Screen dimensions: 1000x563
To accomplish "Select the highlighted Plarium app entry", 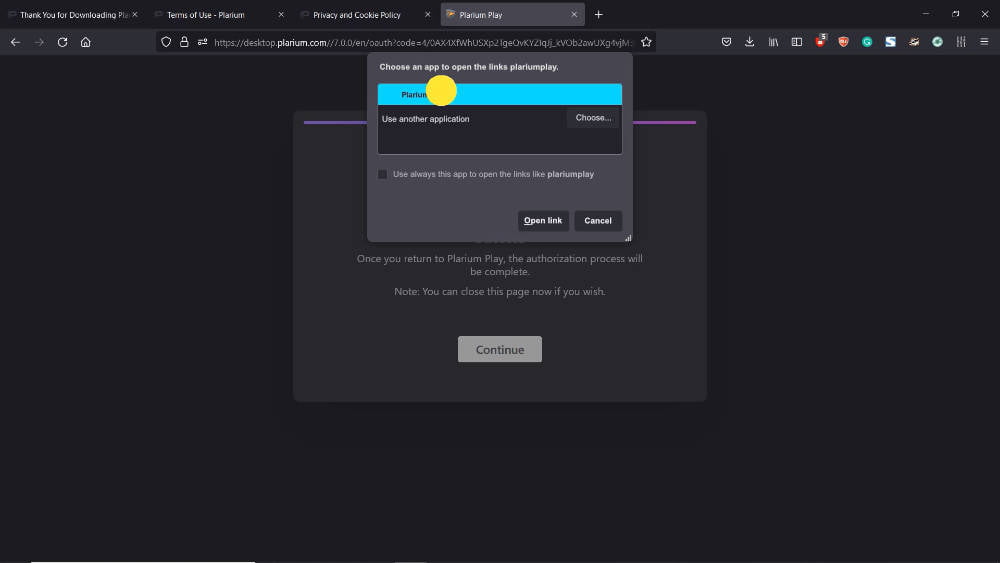I will [499, 94].
